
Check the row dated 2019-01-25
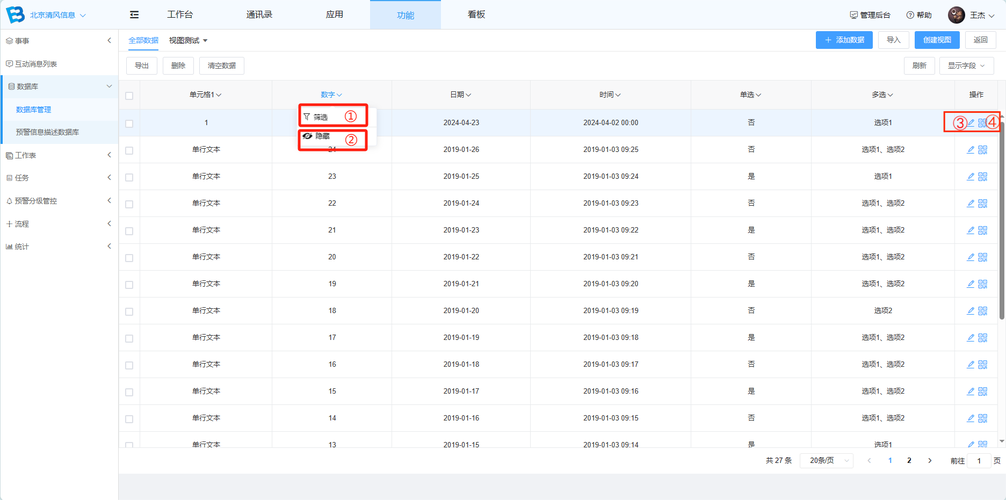(x=129, y=177)
